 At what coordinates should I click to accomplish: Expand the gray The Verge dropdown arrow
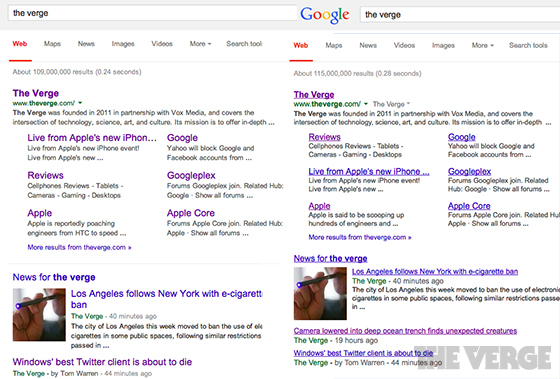(408, 104)
